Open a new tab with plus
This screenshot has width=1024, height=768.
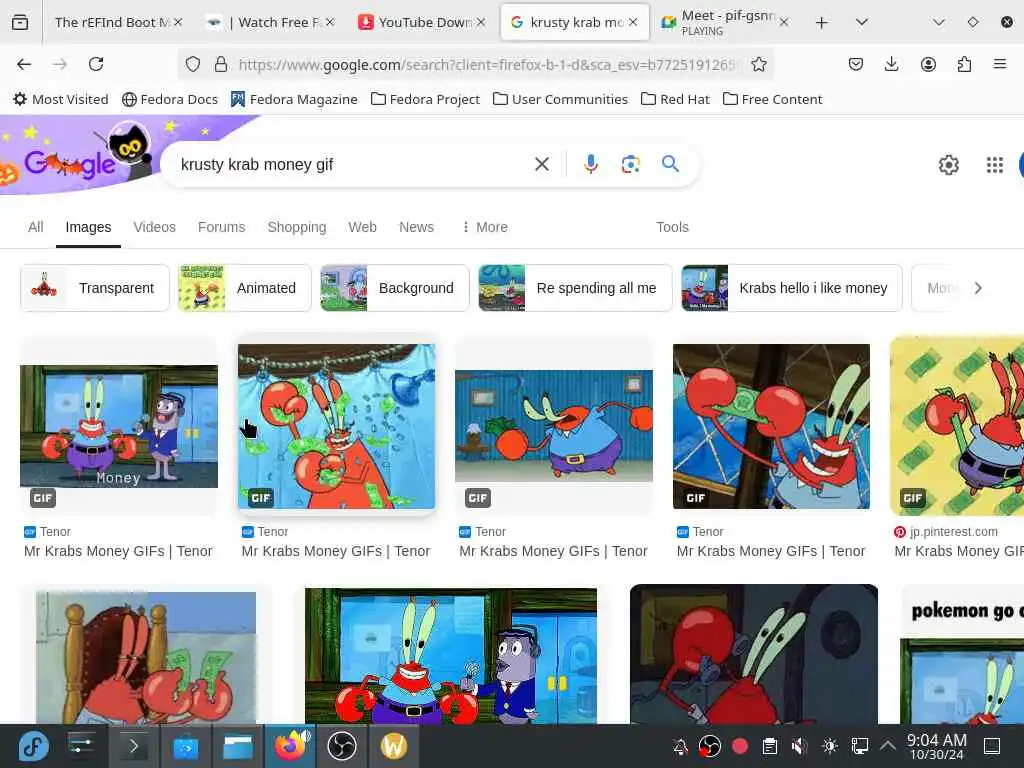pos(822,23)
